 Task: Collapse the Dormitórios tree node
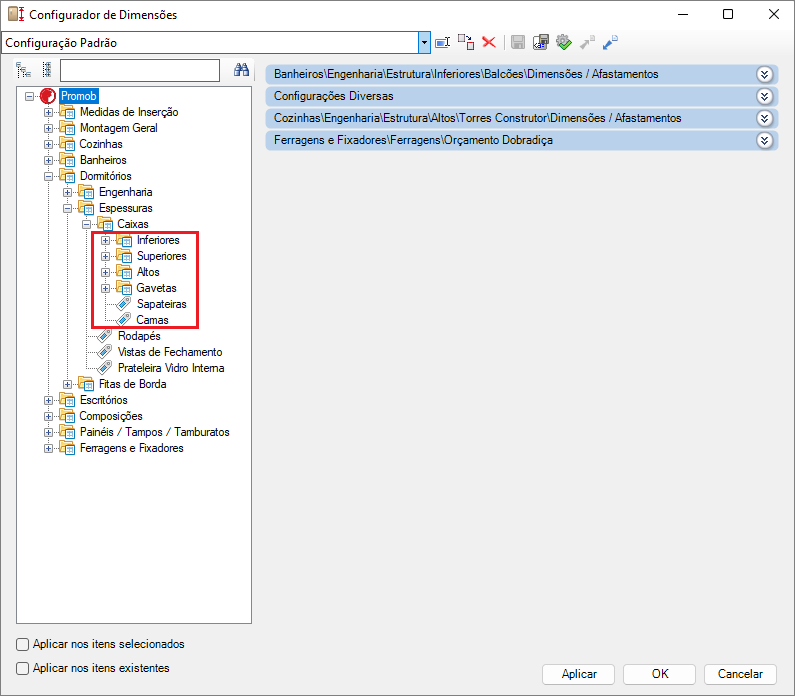pyautogui.click(x=48, y=176)
